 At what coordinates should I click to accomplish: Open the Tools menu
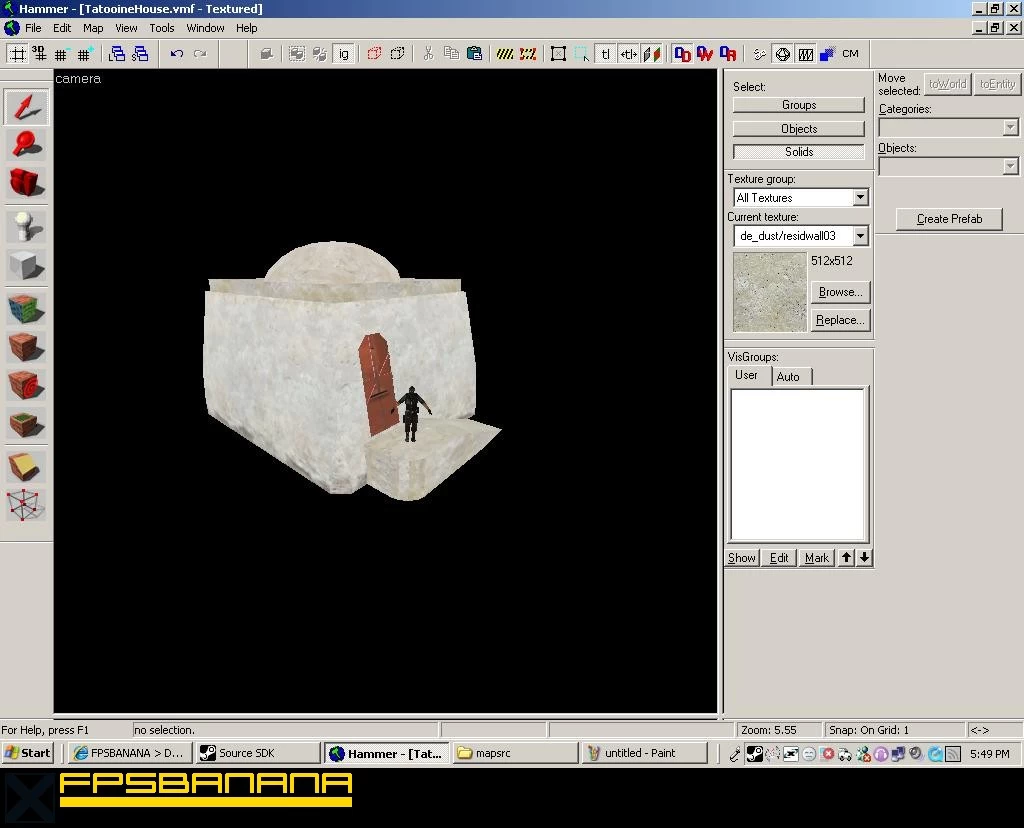[x=161, y=28]
